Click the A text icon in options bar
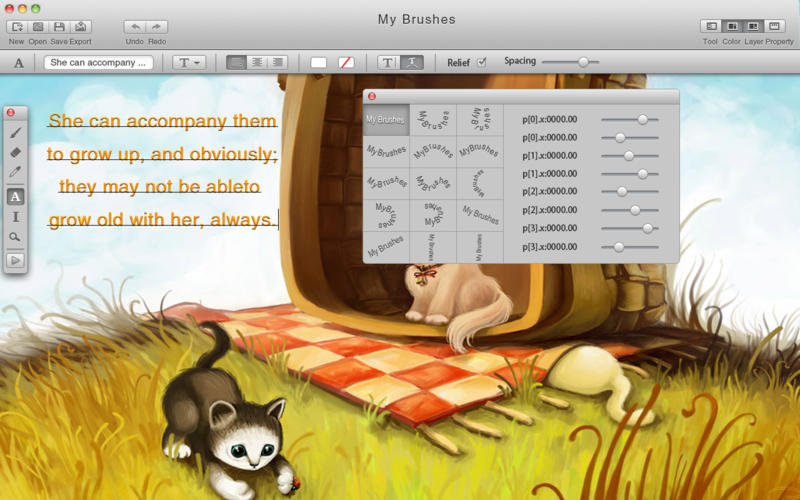 tap(19, 63)
